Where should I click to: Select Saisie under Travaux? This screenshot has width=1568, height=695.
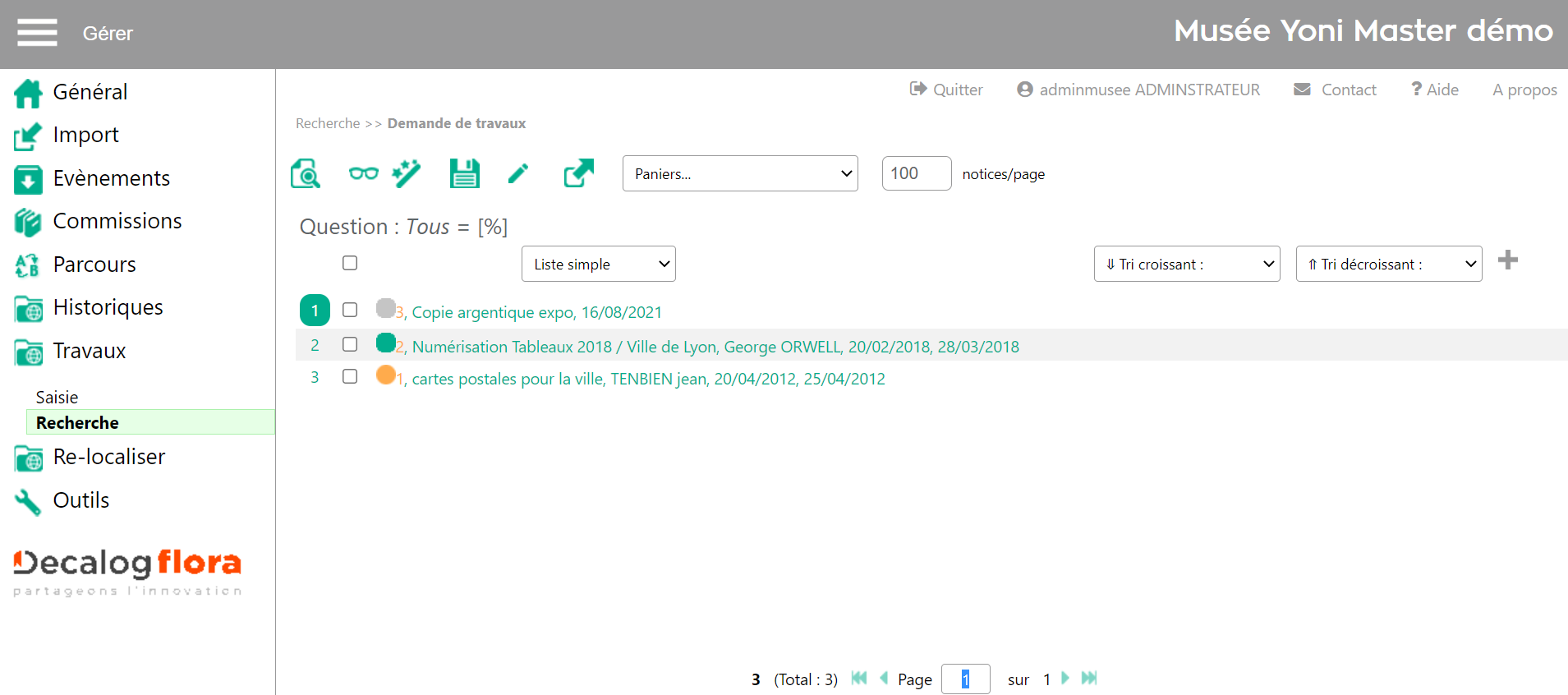[57, 398]
